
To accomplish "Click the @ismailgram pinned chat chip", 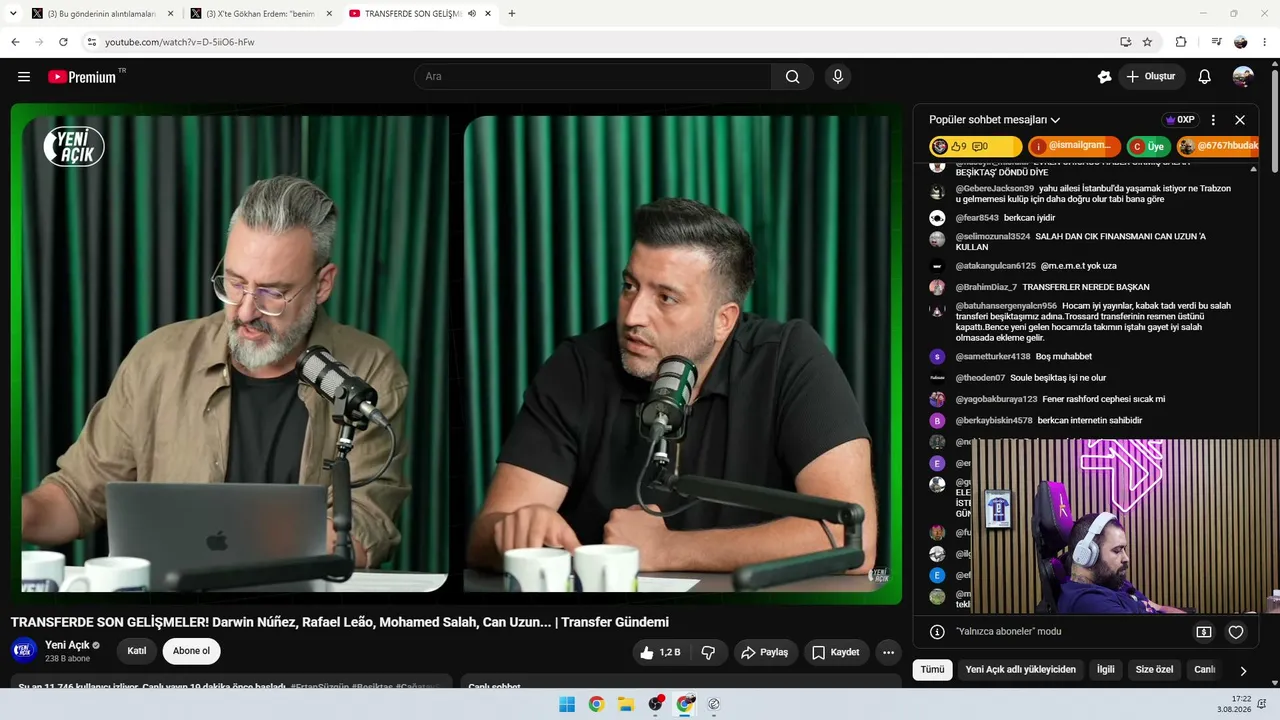I will pos(1074,146).
